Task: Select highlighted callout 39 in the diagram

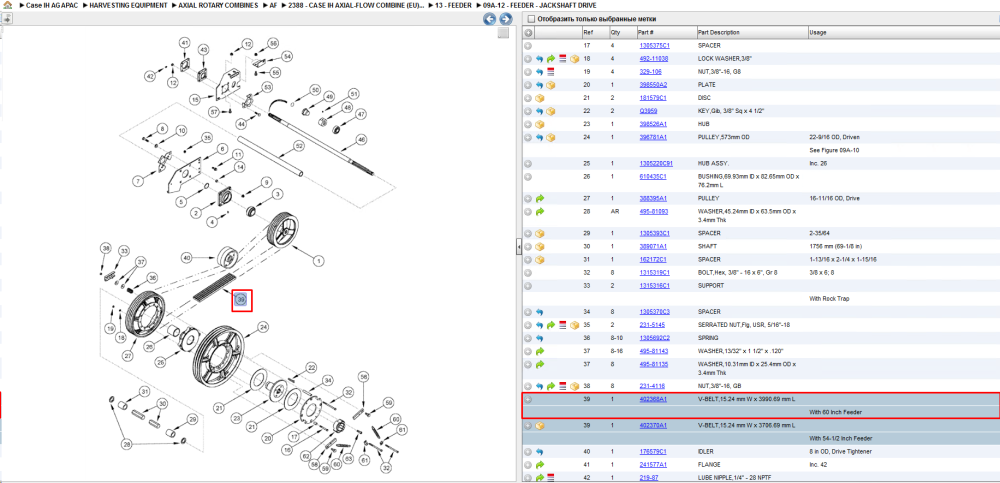Action: 241,299
